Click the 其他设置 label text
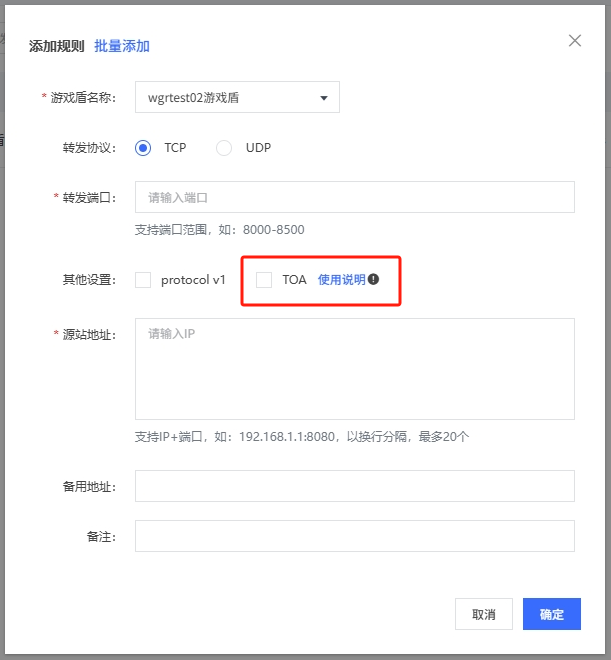The image size is (611, 660). point(89,280)
